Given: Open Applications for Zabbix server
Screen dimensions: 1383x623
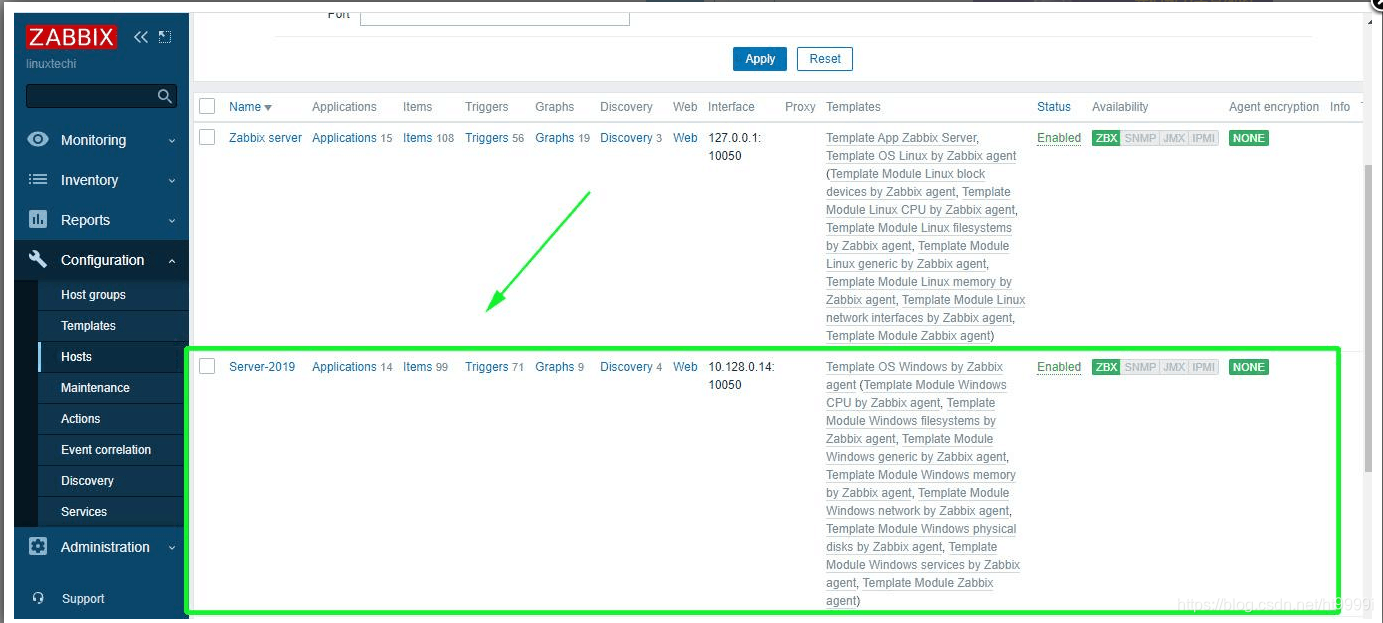Looking at the screenshot, I should [x=344, y=138].
